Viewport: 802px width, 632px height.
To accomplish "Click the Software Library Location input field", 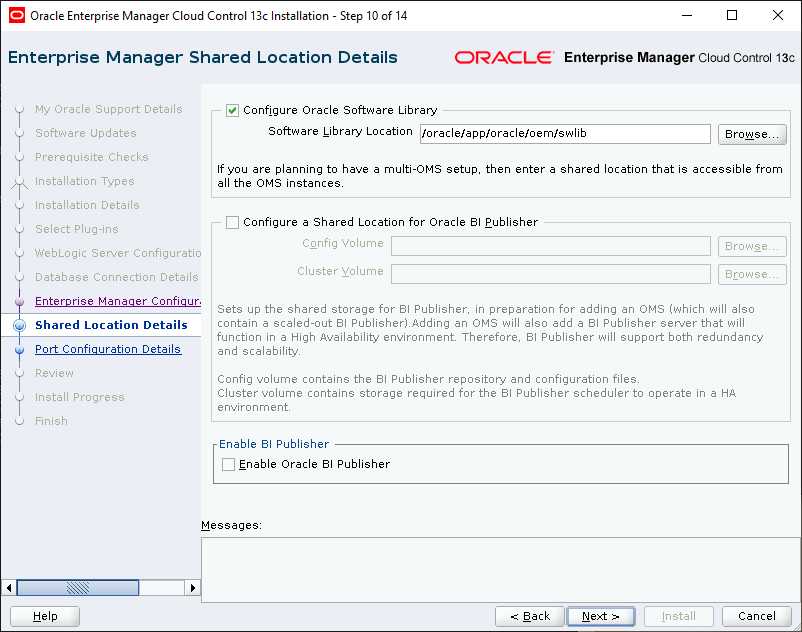I will [565, 133].
